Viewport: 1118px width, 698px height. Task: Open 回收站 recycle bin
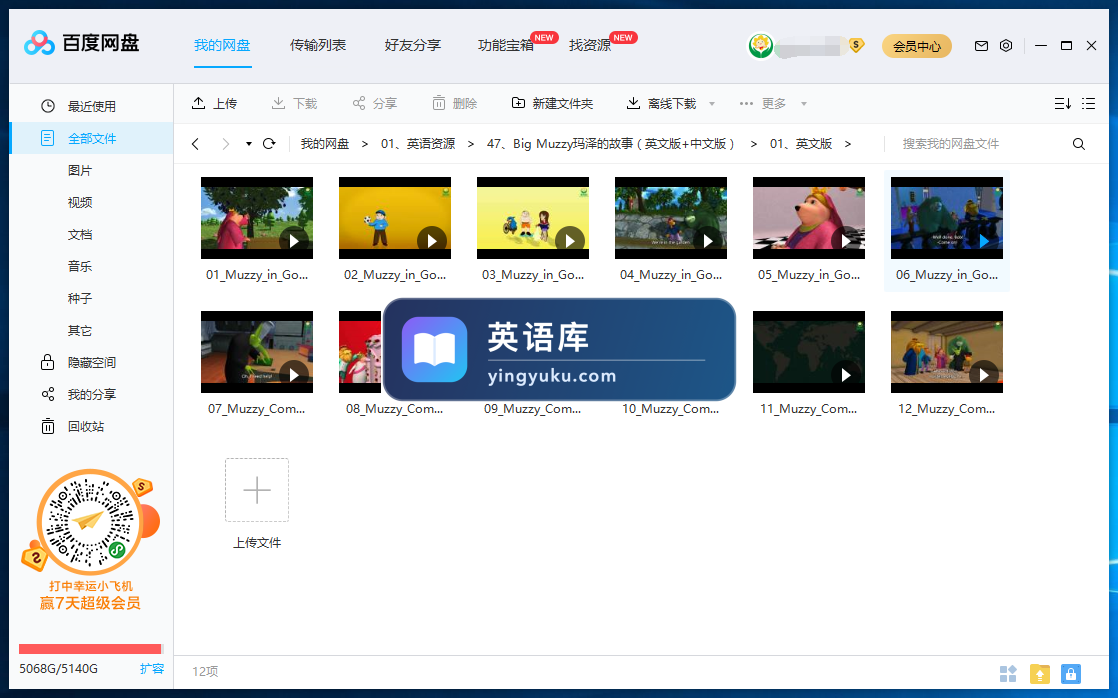coord(86,426)
